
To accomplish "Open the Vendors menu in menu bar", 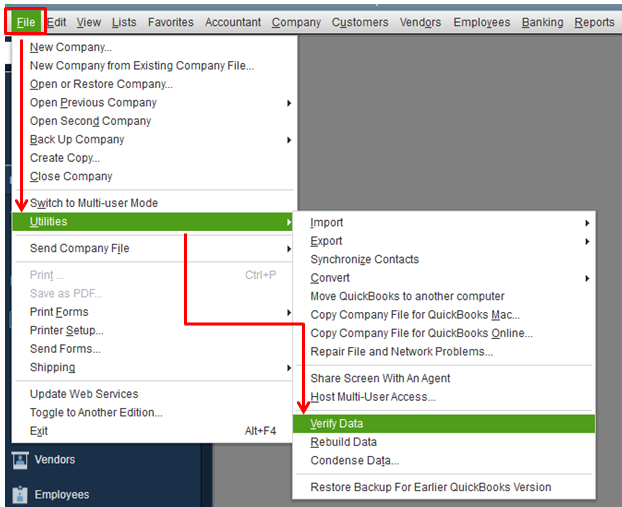I will [420, 22].
